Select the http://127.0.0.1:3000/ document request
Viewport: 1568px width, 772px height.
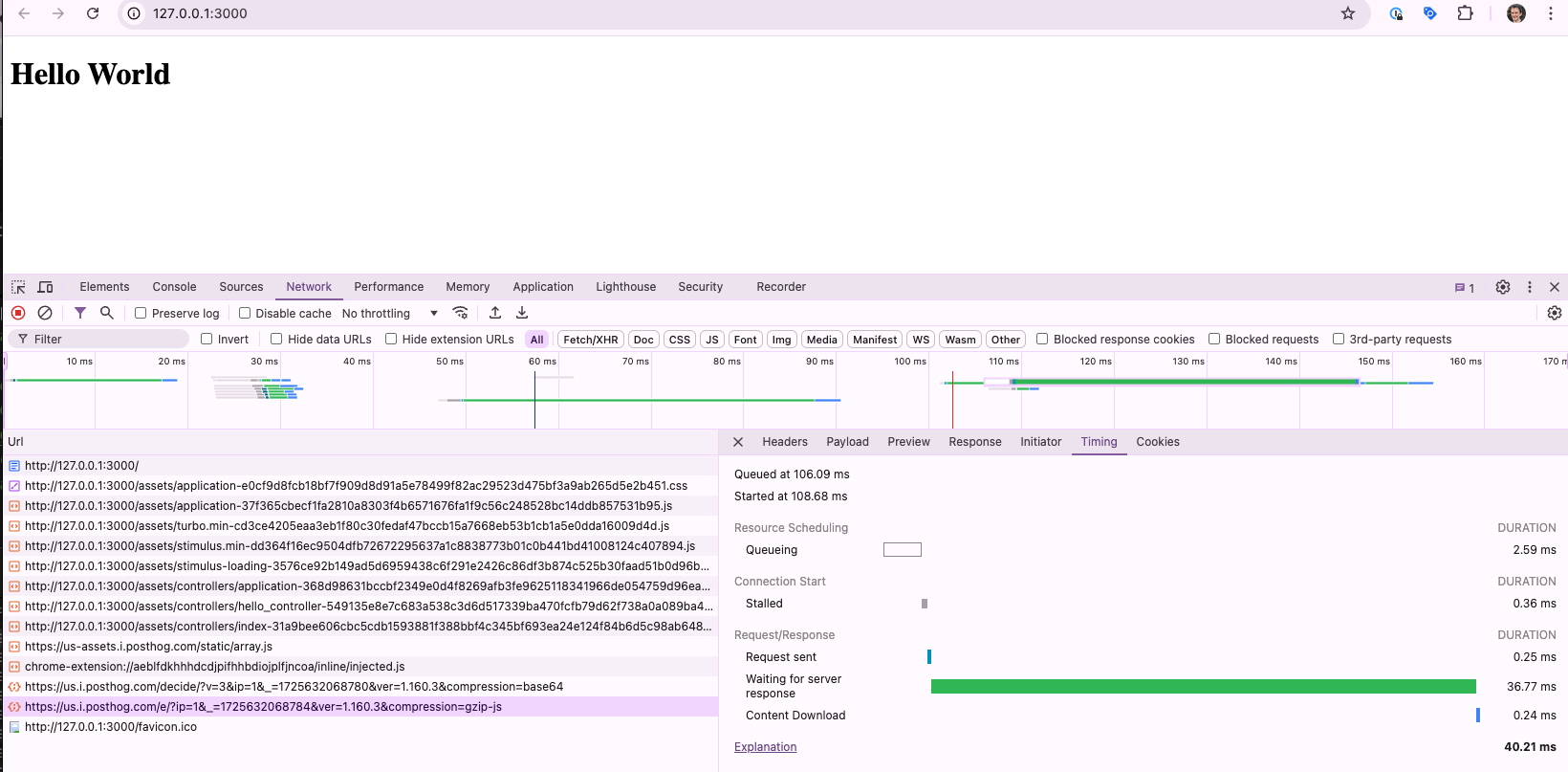[359, 466]
